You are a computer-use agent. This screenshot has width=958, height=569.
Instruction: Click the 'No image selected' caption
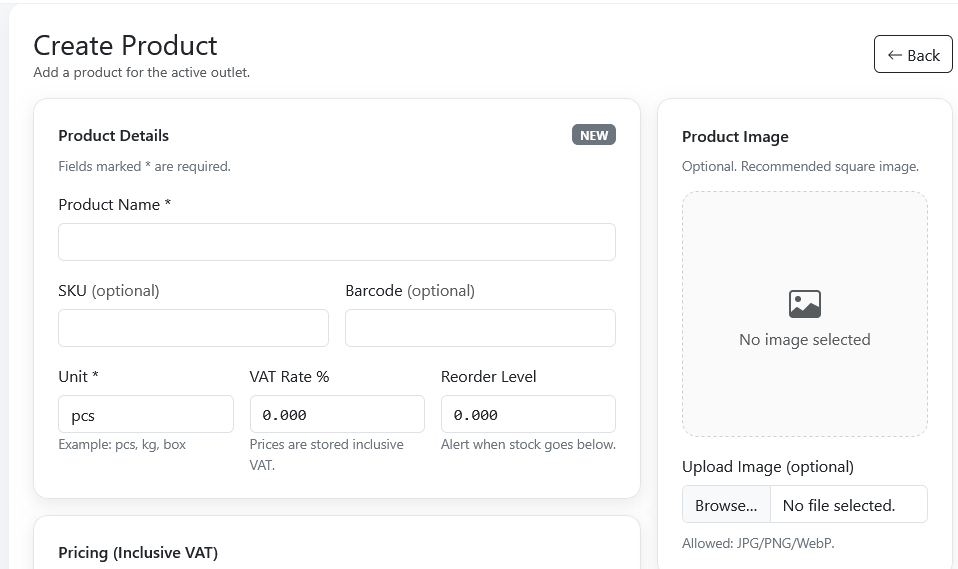click(805, 340)
